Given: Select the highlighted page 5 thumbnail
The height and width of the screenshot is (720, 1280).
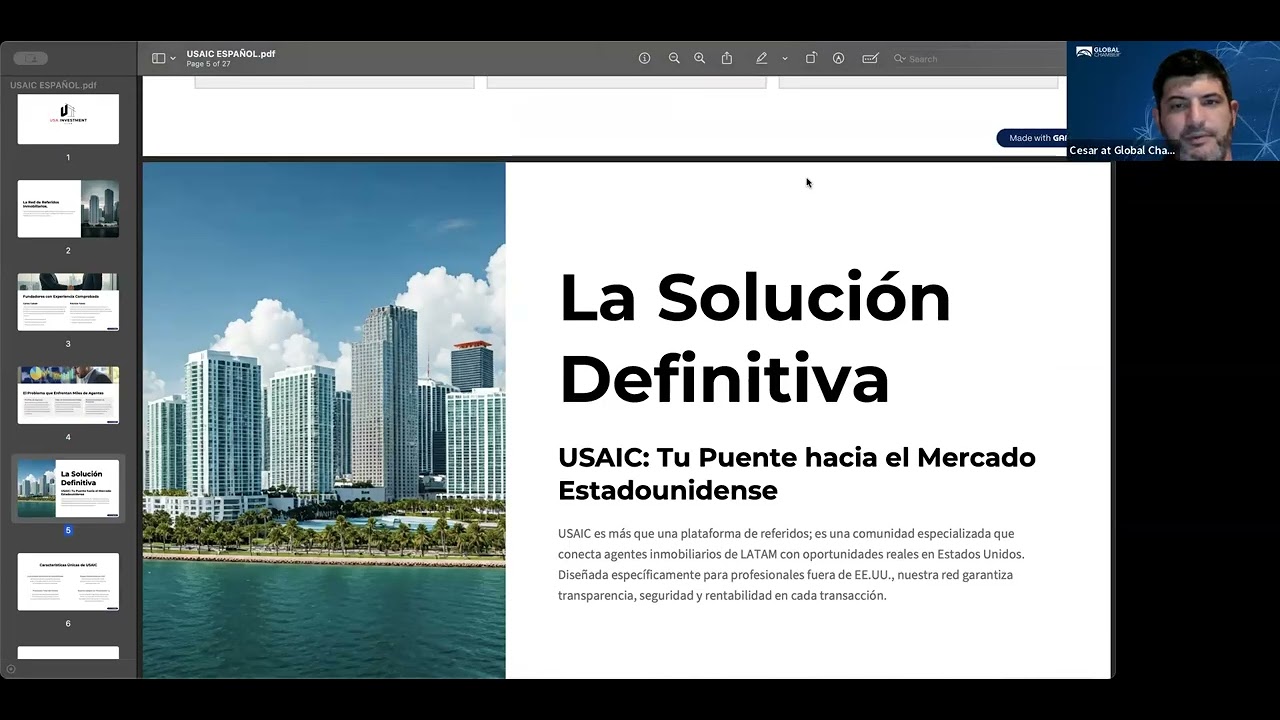Looking at the screenshot, I should coord(68,488).
